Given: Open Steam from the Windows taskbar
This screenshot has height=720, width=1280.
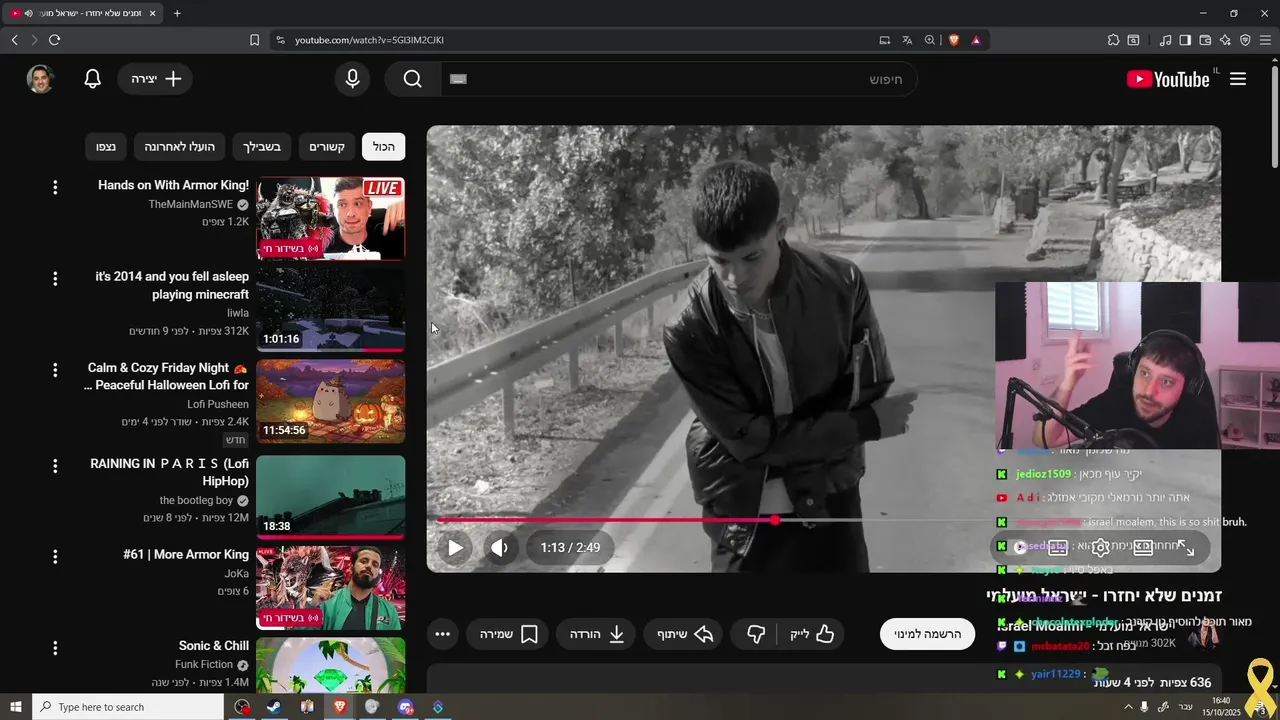Looking at the screenshot, I should (x=273, y=707).
